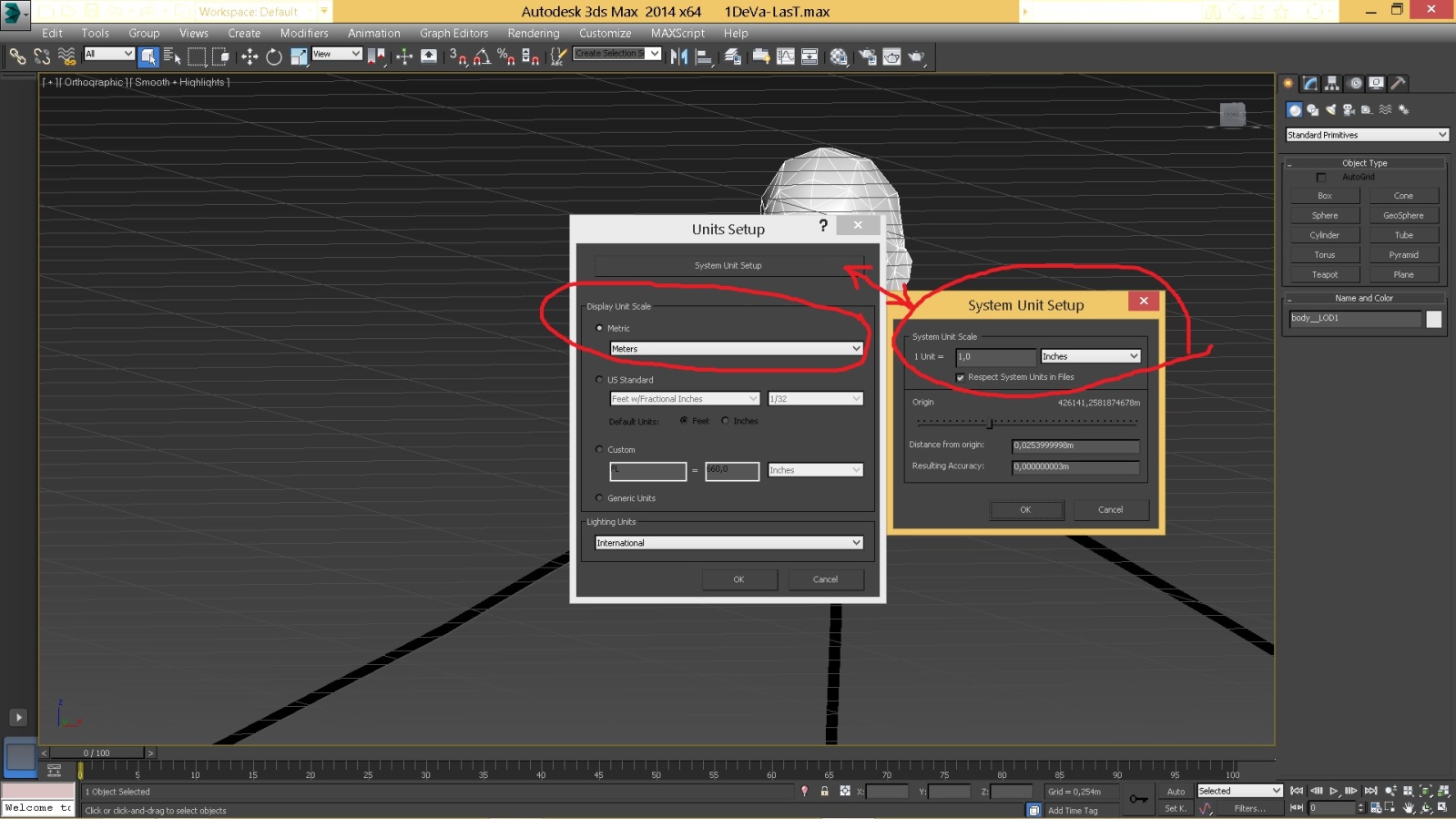Screen dimensions: 1456x819
Task: Open the Standard Primitives dropdown
Action: pos(1367,135)
